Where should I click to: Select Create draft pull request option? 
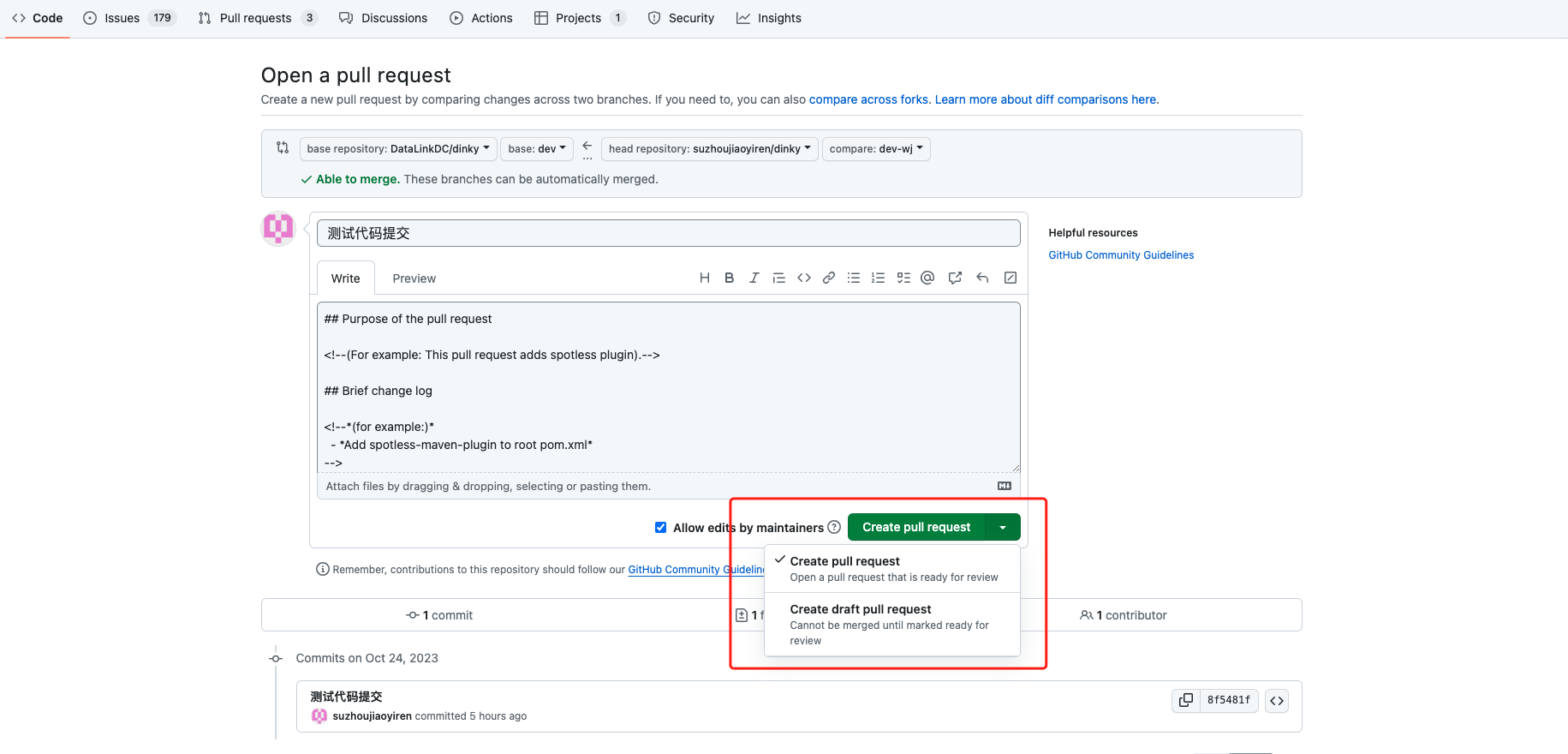892,624
